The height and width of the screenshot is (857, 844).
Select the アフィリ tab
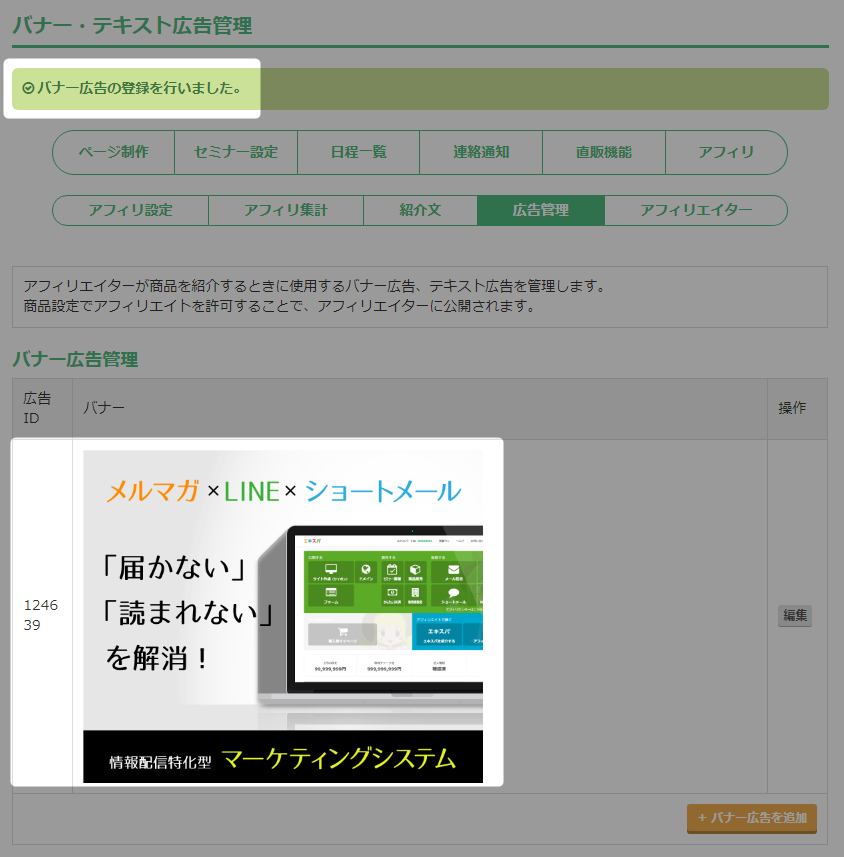coord(726,152)
